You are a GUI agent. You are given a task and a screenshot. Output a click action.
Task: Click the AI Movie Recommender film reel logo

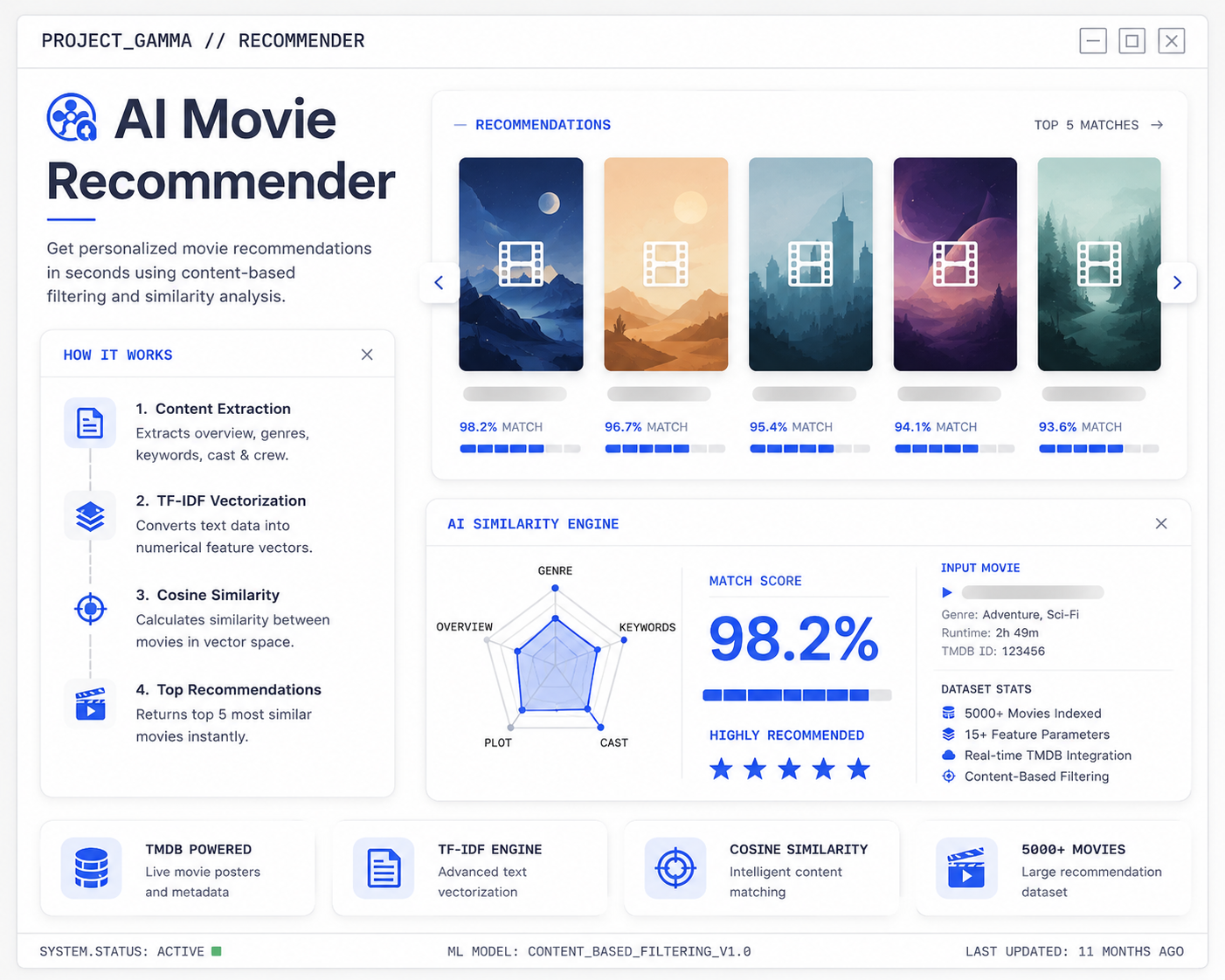72,117
